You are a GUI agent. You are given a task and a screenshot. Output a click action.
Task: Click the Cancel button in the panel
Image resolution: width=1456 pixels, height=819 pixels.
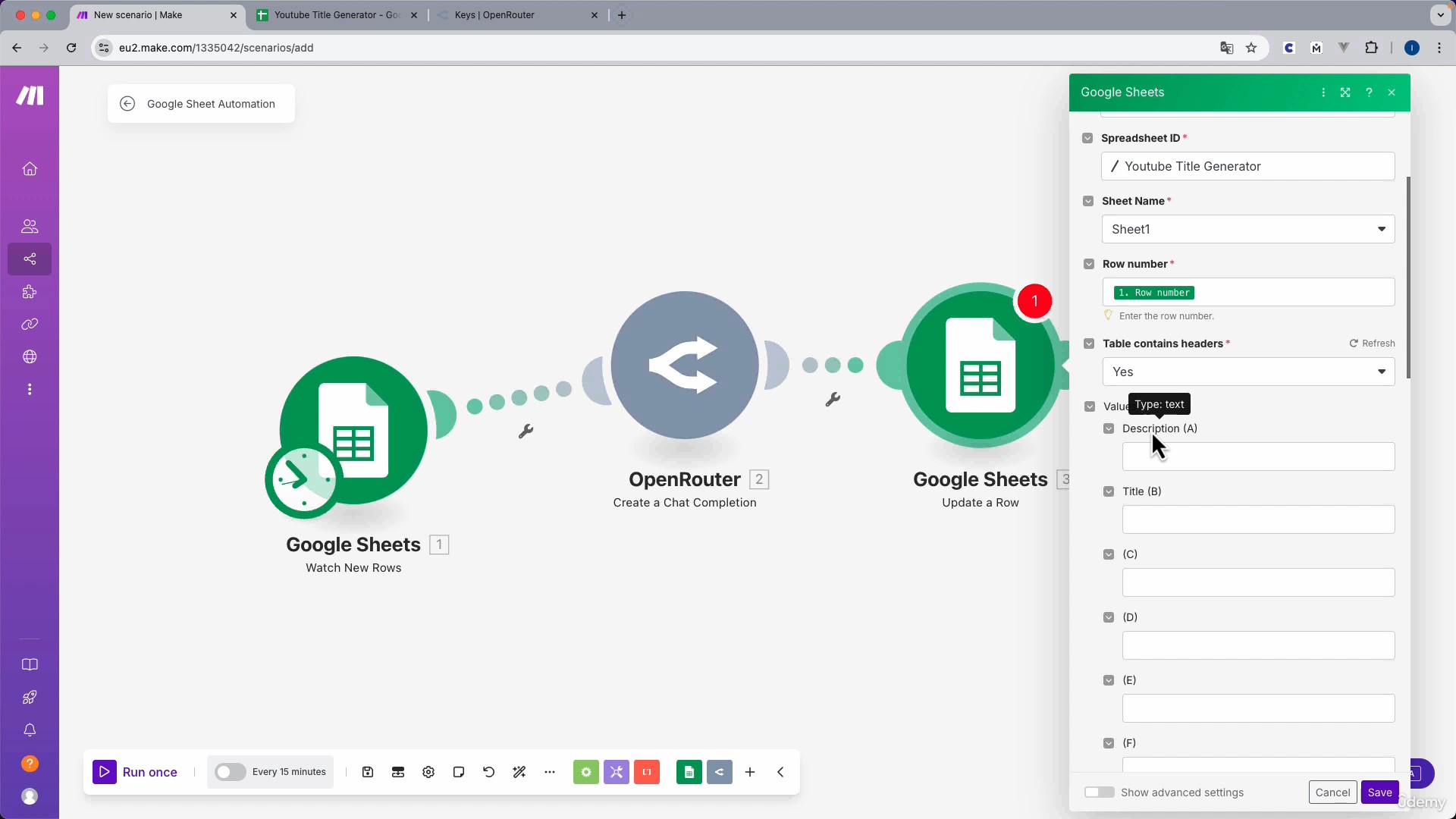(x=1332, y=792)
